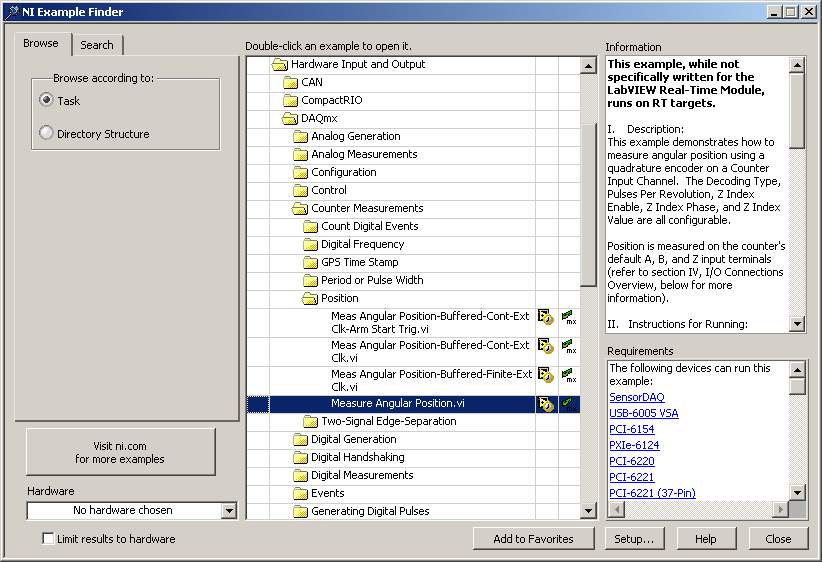Click Information panel scrollbar down arrow

pos(797,323)
